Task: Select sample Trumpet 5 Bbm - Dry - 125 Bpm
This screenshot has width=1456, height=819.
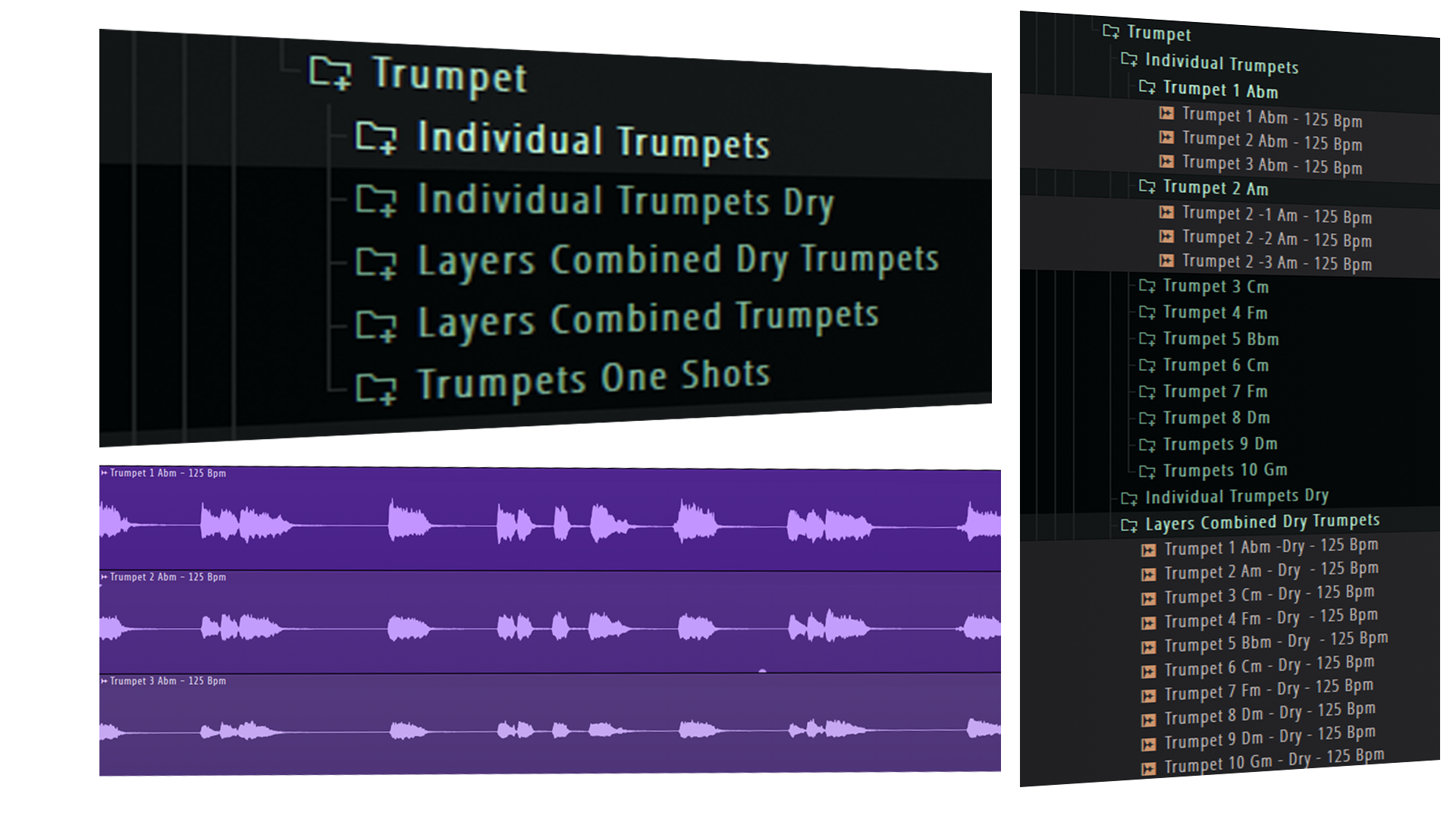Action: pyautogui.click(x=1276, y=642)
